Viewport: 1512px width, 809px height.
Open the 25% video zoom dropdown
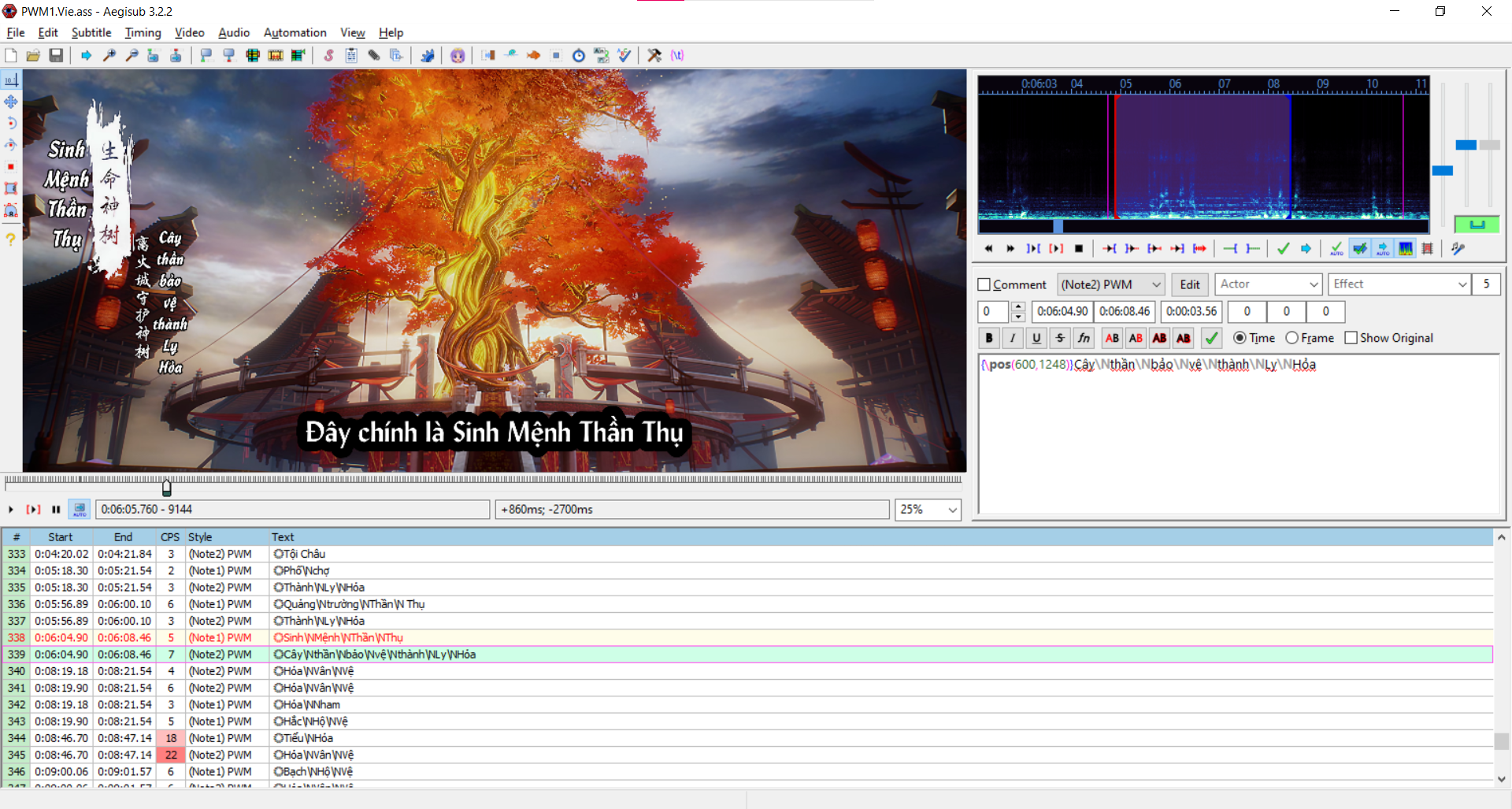[x=928, y=510]
